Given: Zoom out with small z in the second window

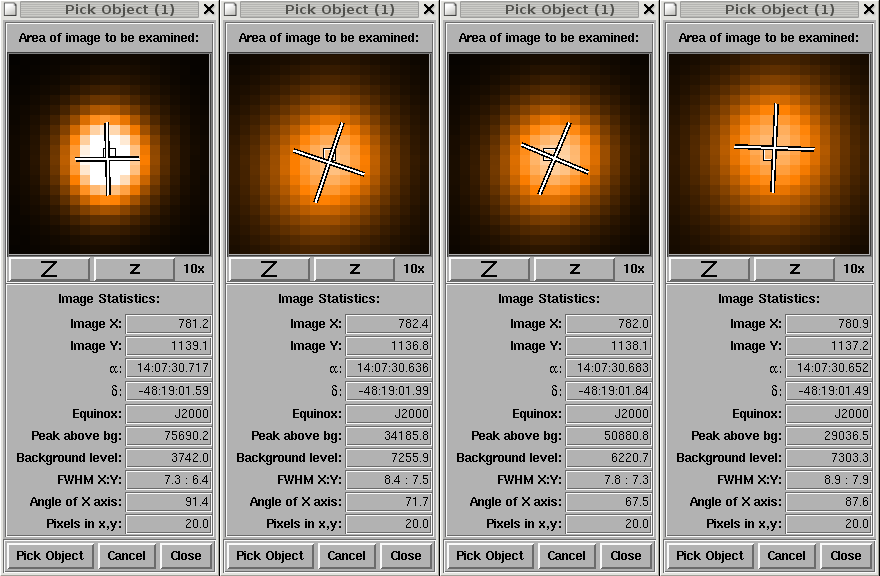Looking at the screenshot, I should tap(354, 269).
